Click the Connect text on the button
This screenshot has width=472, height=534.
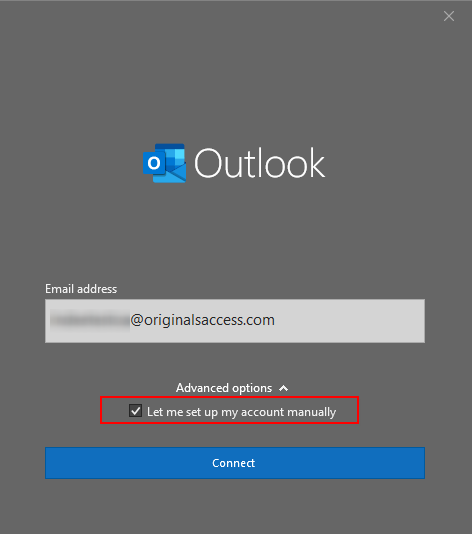(233, 463)
